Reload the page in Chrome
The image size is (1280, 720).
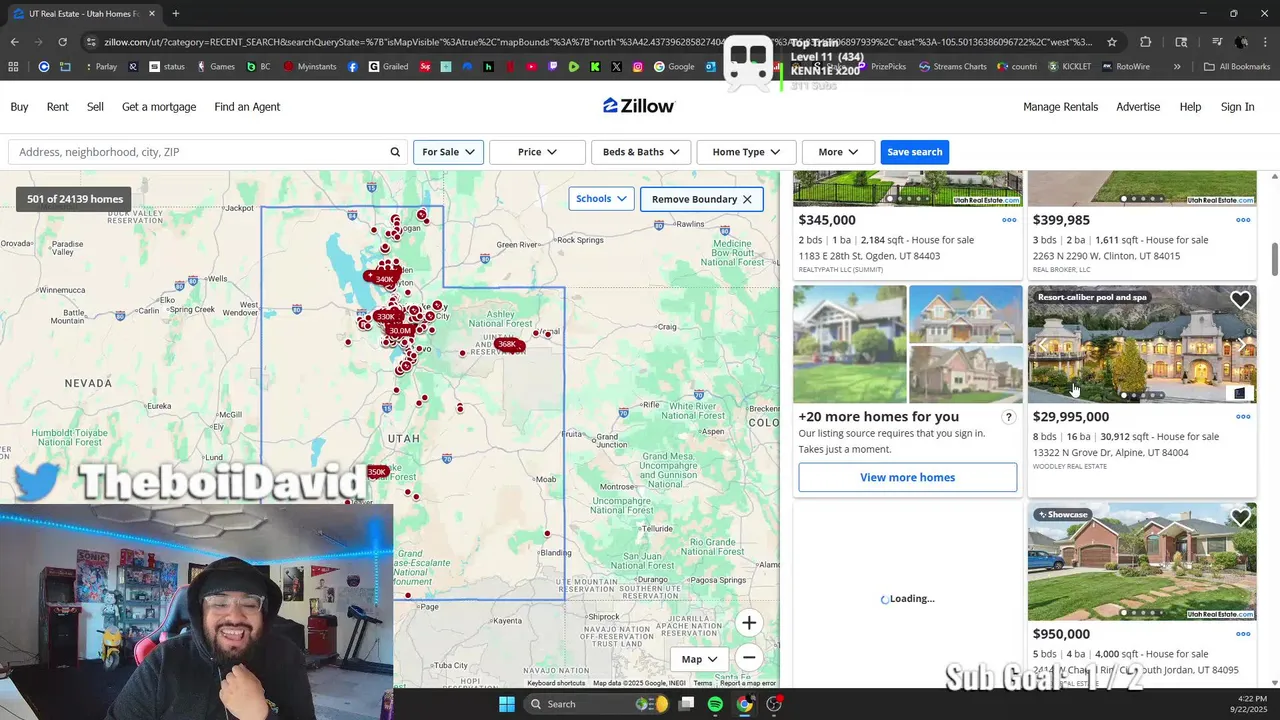coord(62,42)
